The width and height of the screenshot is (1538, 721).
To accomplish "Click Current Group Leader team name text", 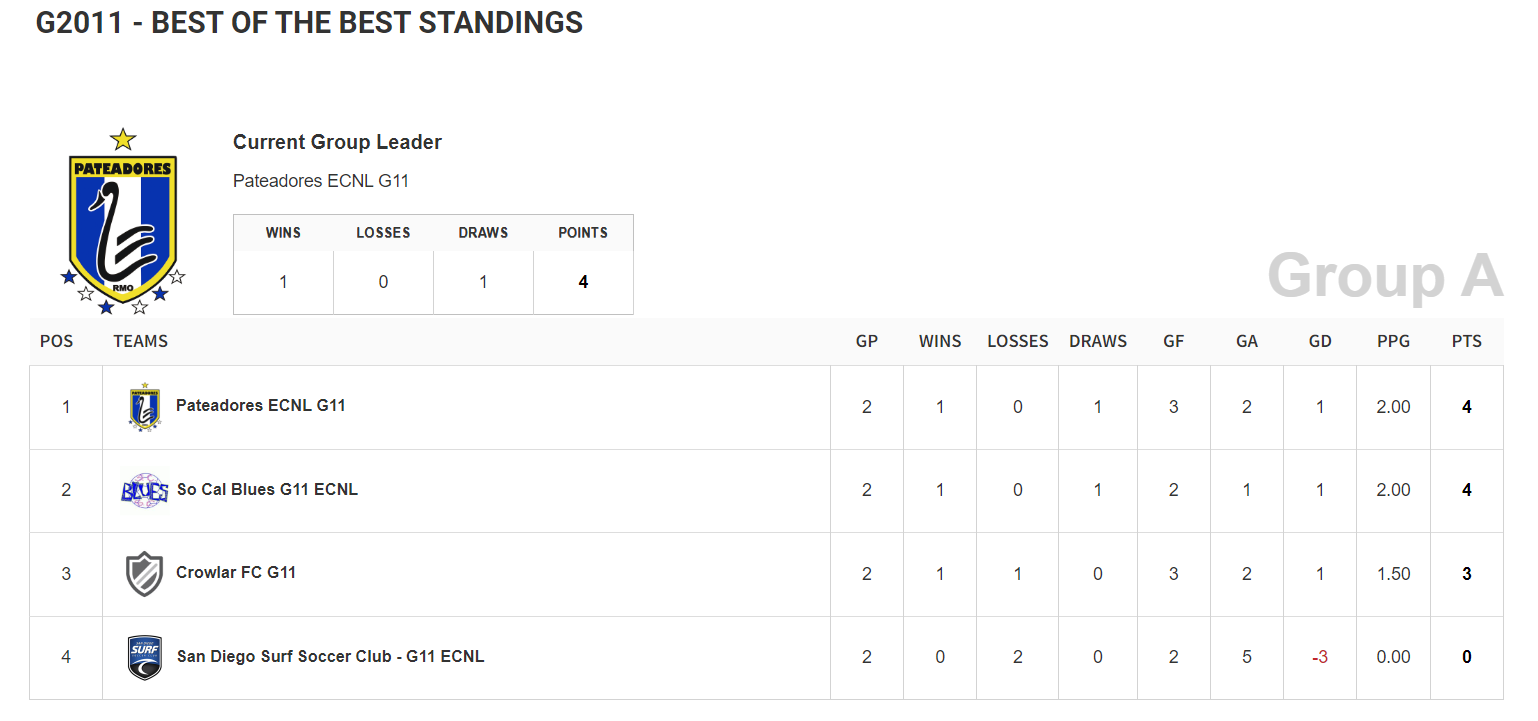I will (x=321, y=181).
